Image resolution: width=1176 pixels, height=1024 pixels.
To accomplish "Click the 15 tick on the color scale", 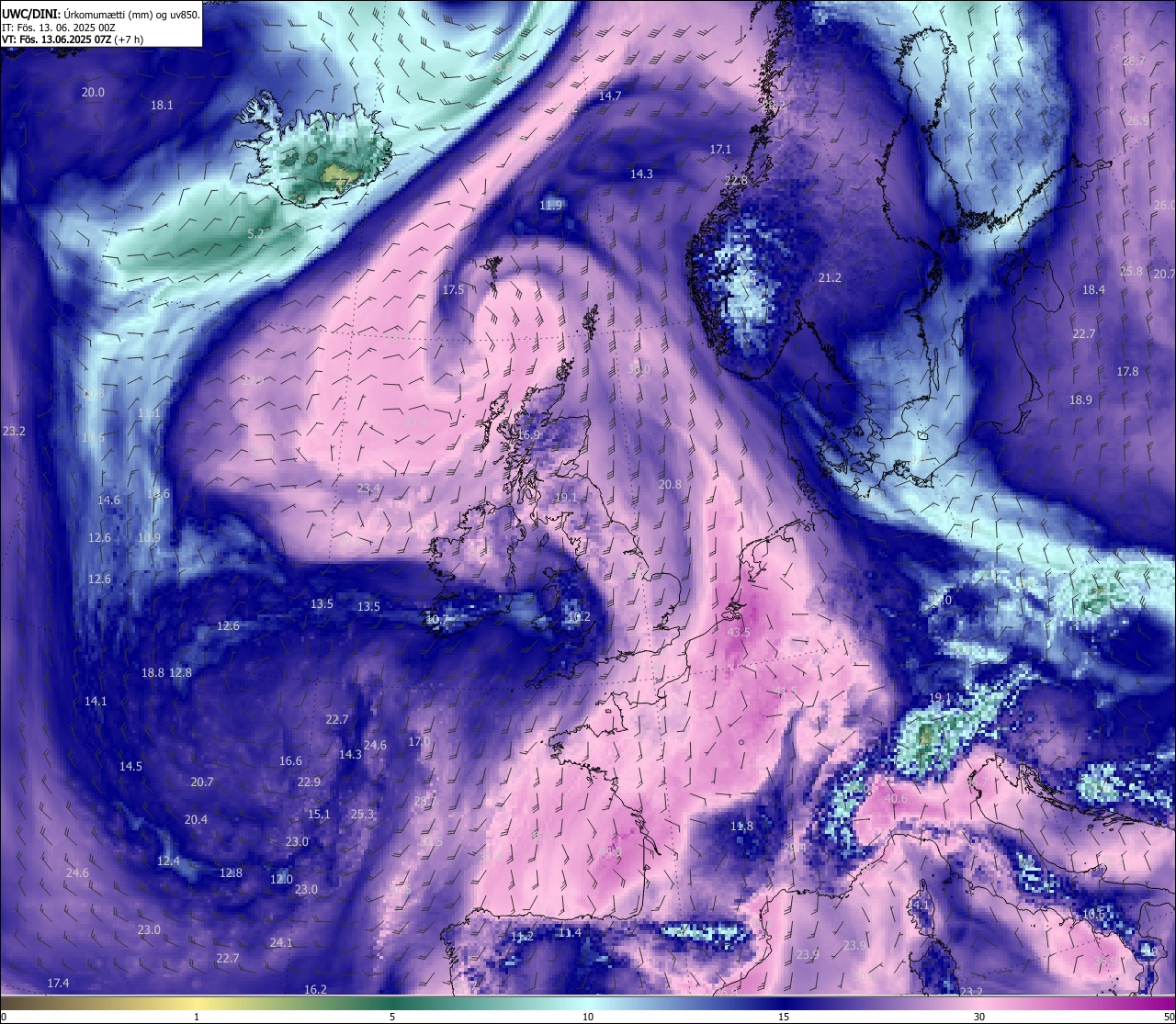I will coord(784,1017).
